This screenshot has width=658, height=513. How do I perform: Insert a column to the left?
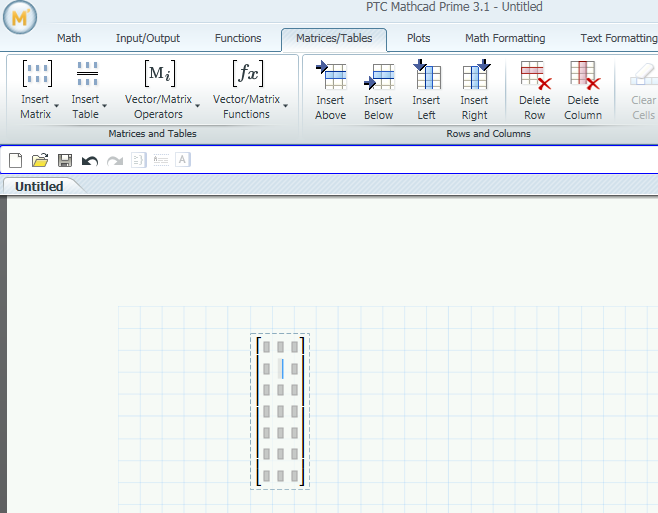(426, 90)
